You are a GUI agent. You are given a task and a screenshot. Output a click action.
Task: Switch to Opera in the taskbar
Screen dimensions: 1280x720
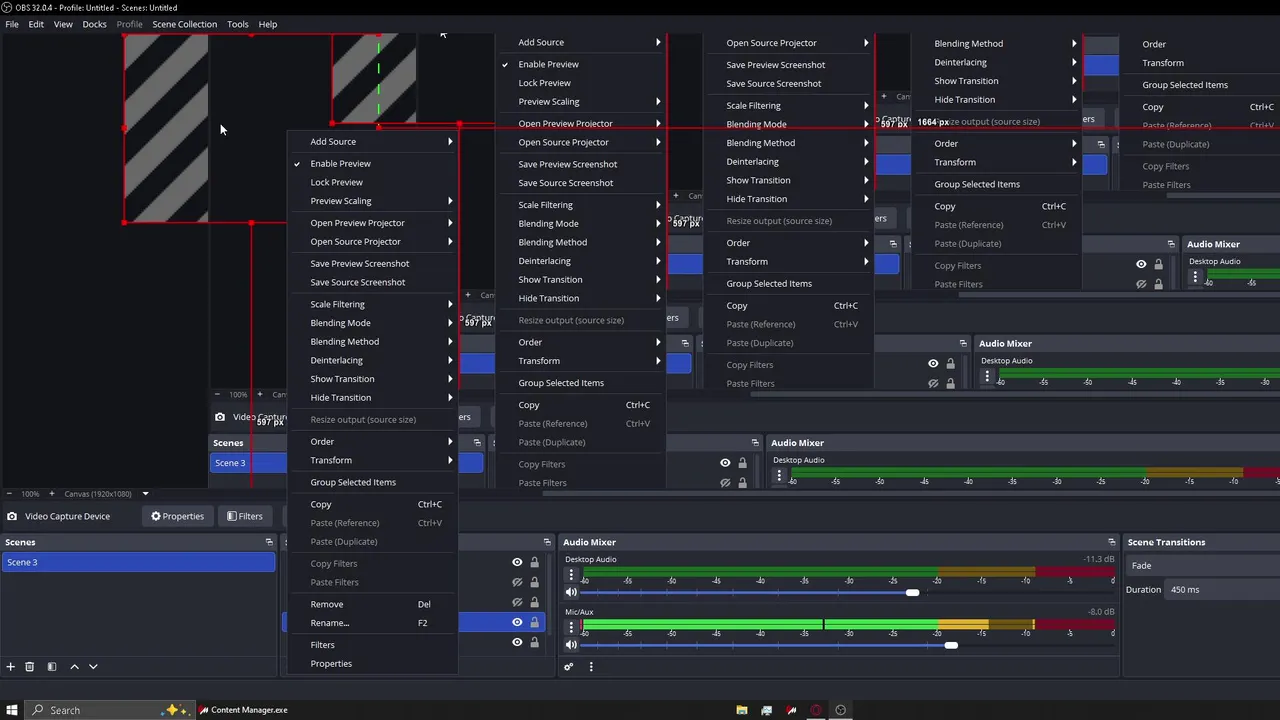816,710
